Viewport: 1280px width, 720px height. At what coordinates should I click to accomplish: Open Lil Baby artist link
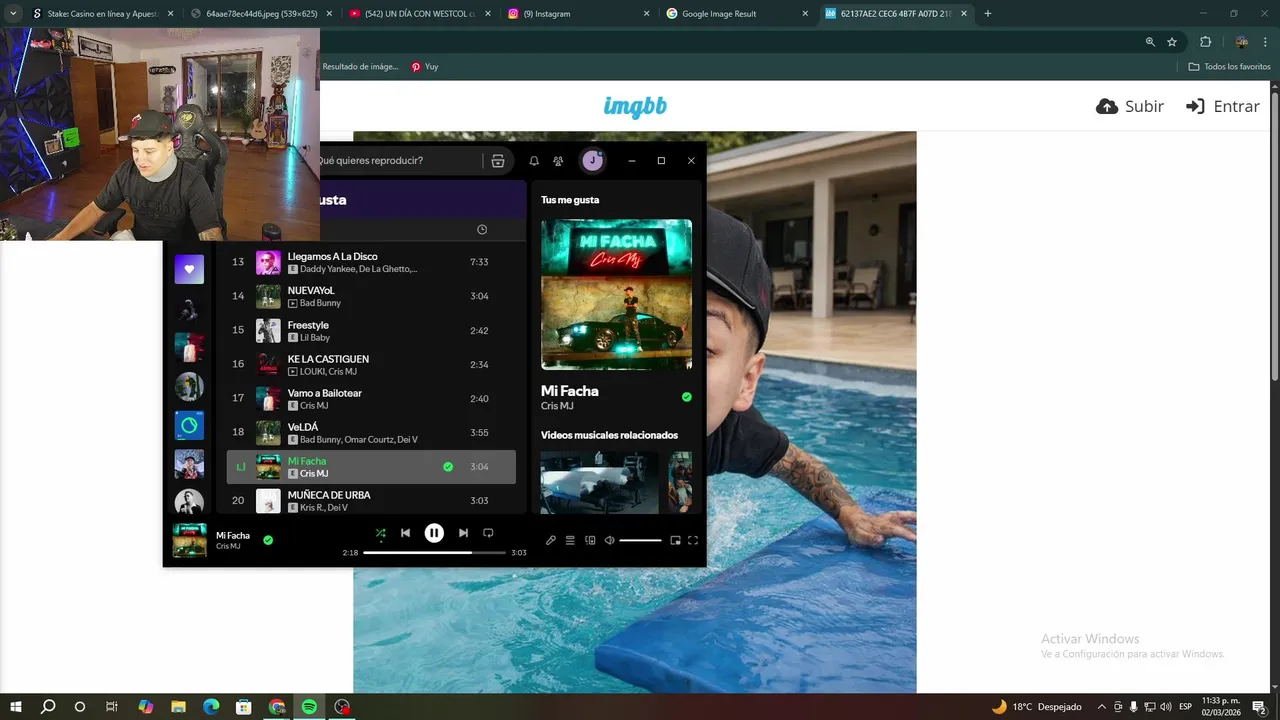(315, 338)
